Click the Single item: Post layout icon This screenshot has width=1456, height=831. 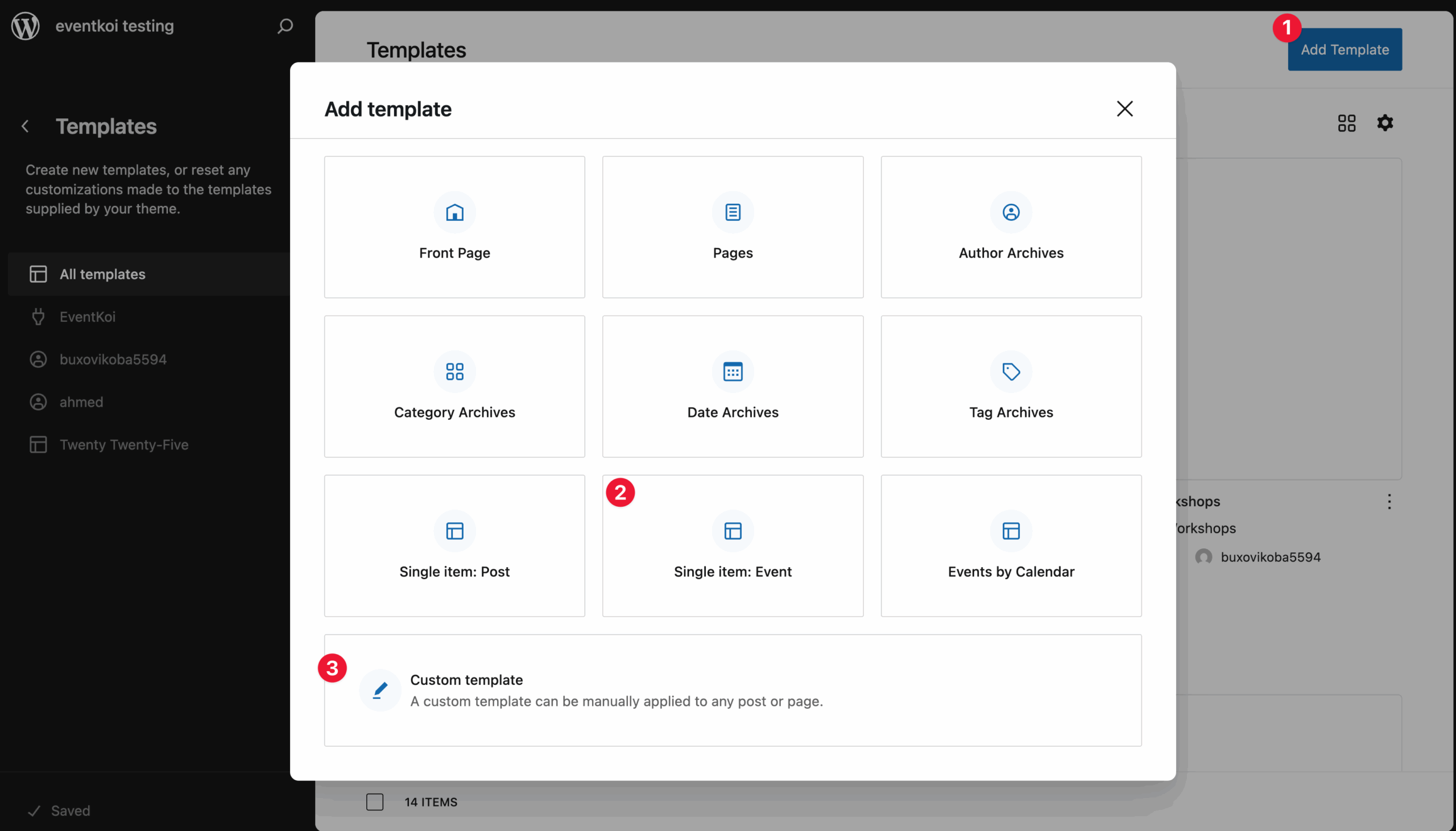[x=454, y=531]
